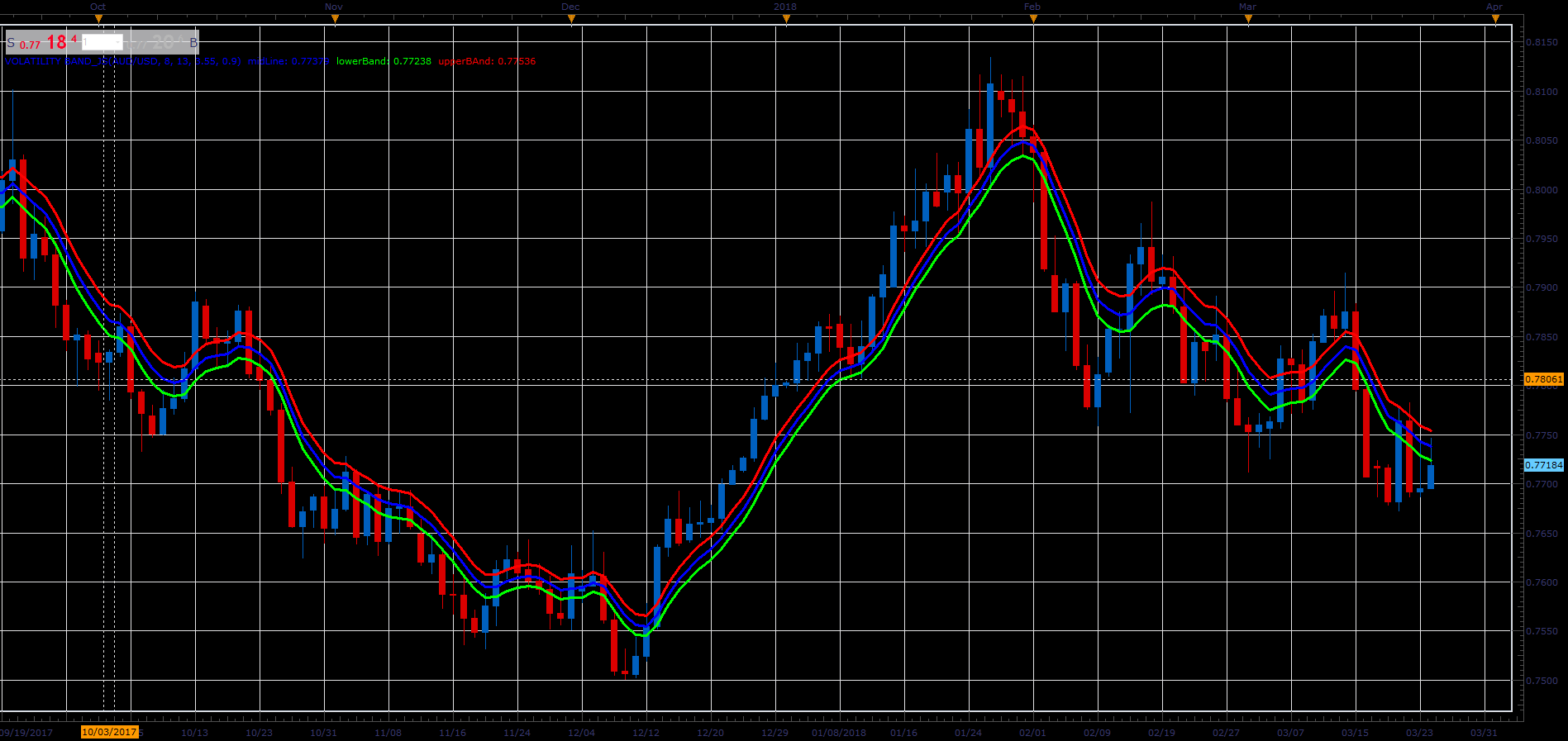Click the 0.7500 price axis label
The height and width of the screenshot is (741, 1568).
pos(1542,681)
